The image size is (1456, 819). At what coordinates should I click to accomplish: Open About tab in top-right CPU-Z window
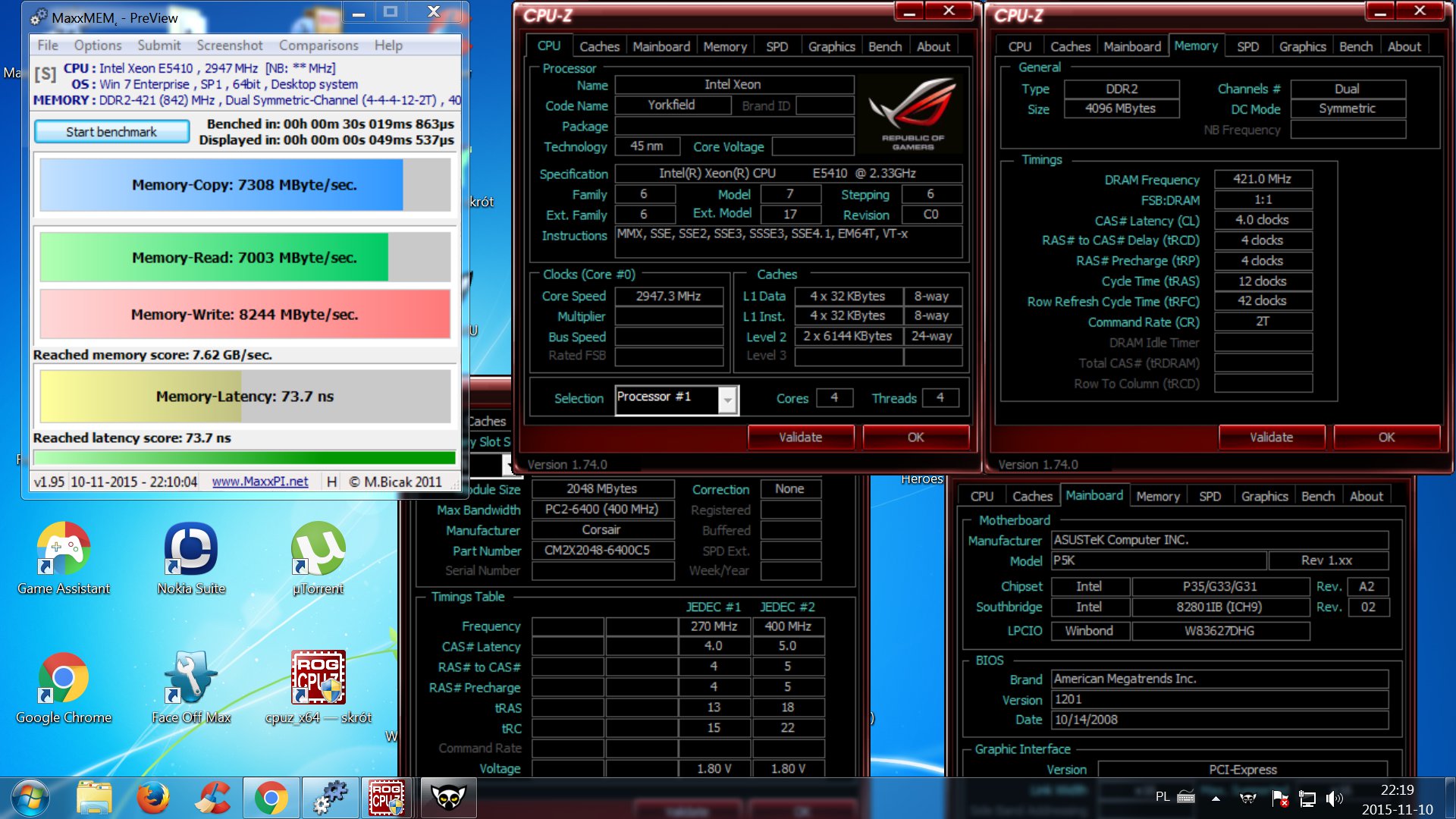pyautogui.click(x=1404, y=46)
